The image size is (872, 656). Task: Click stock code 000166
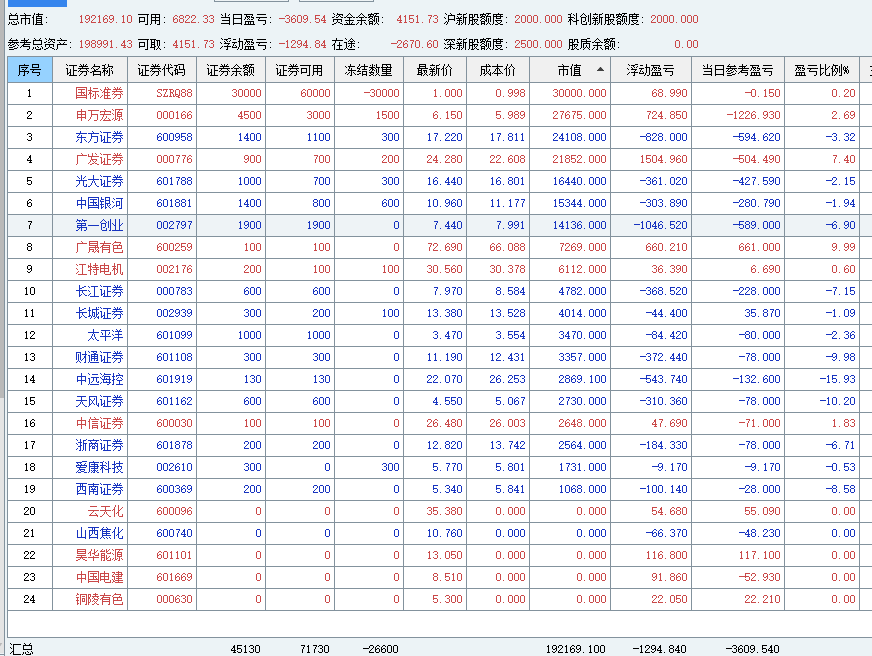click(x=174, y=115)
